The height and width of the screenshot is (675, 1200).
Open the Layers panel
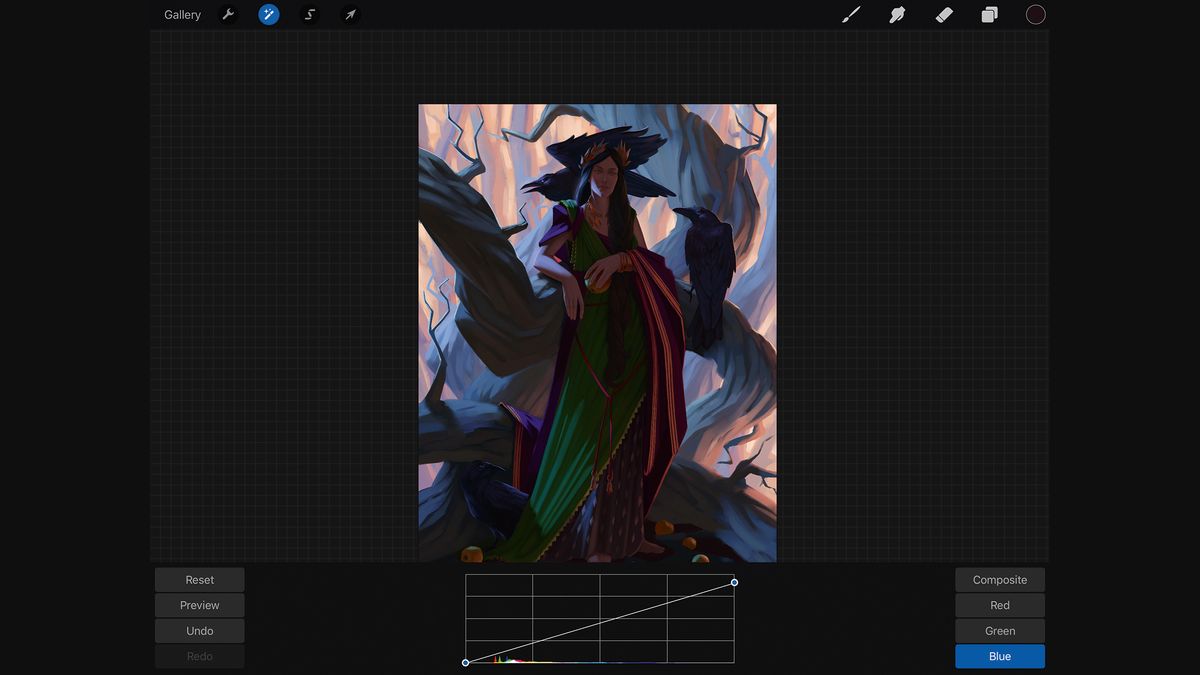point(989,14)
